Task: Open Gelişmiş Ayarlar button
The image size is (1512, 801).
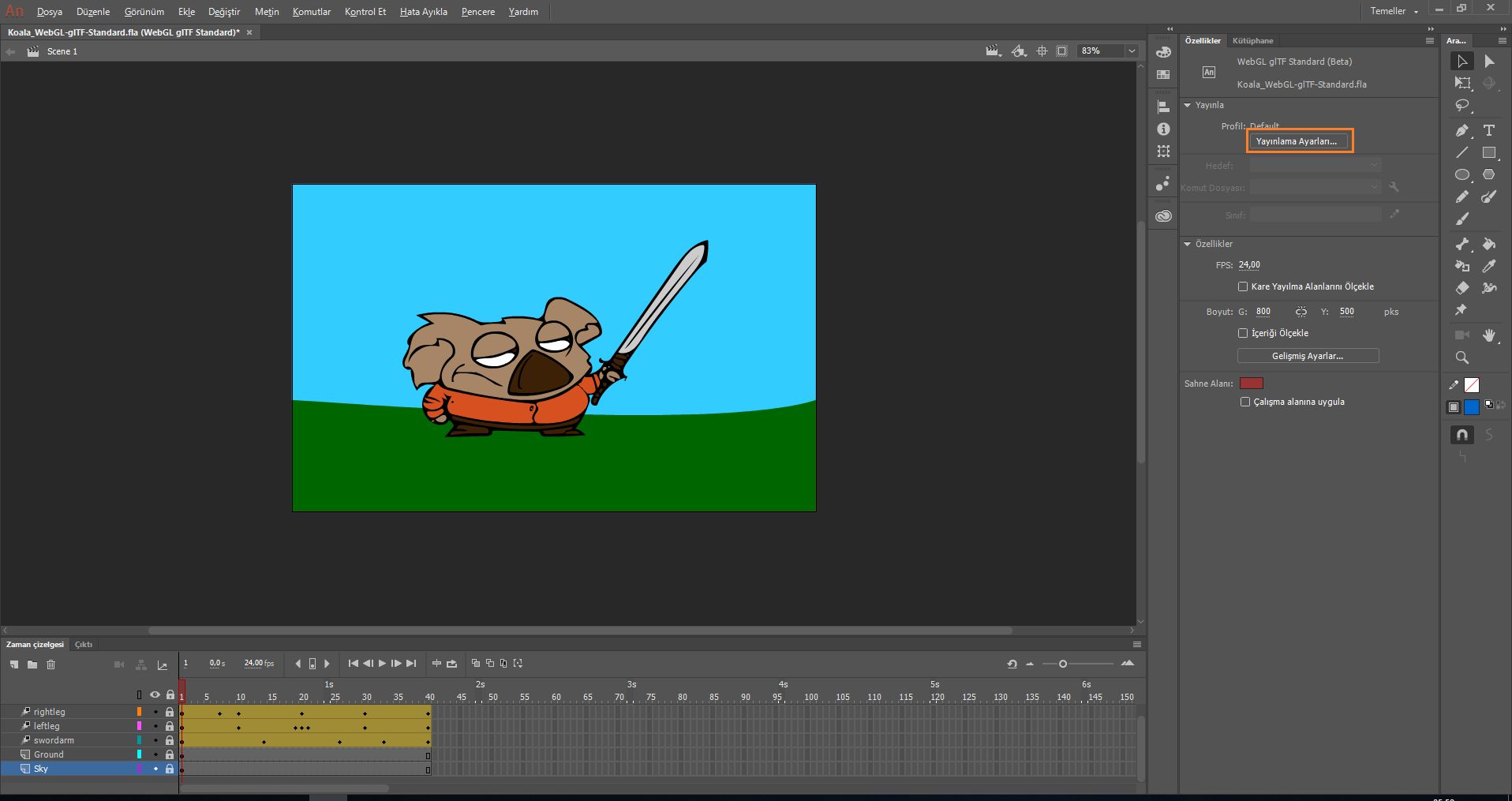Action: 1308,356
